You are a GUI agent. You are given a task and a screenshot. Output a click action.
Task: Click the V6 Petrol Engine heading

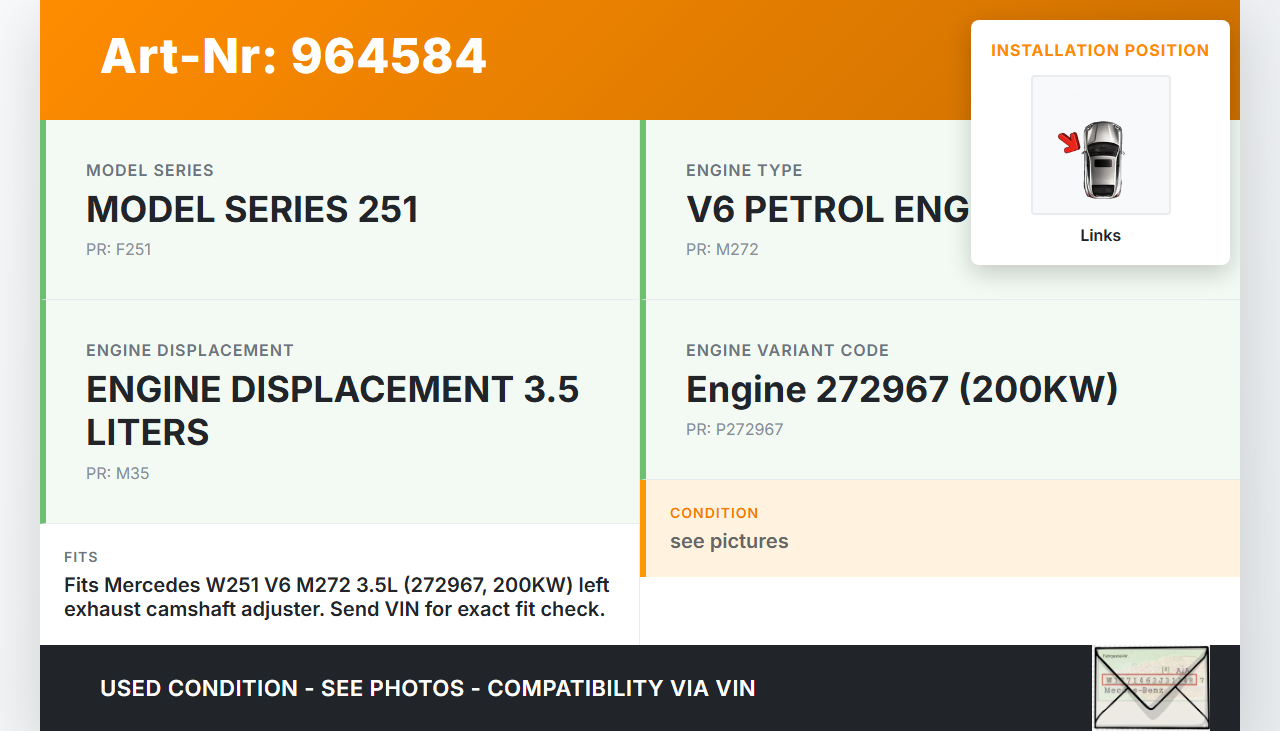tap(827, 210)
